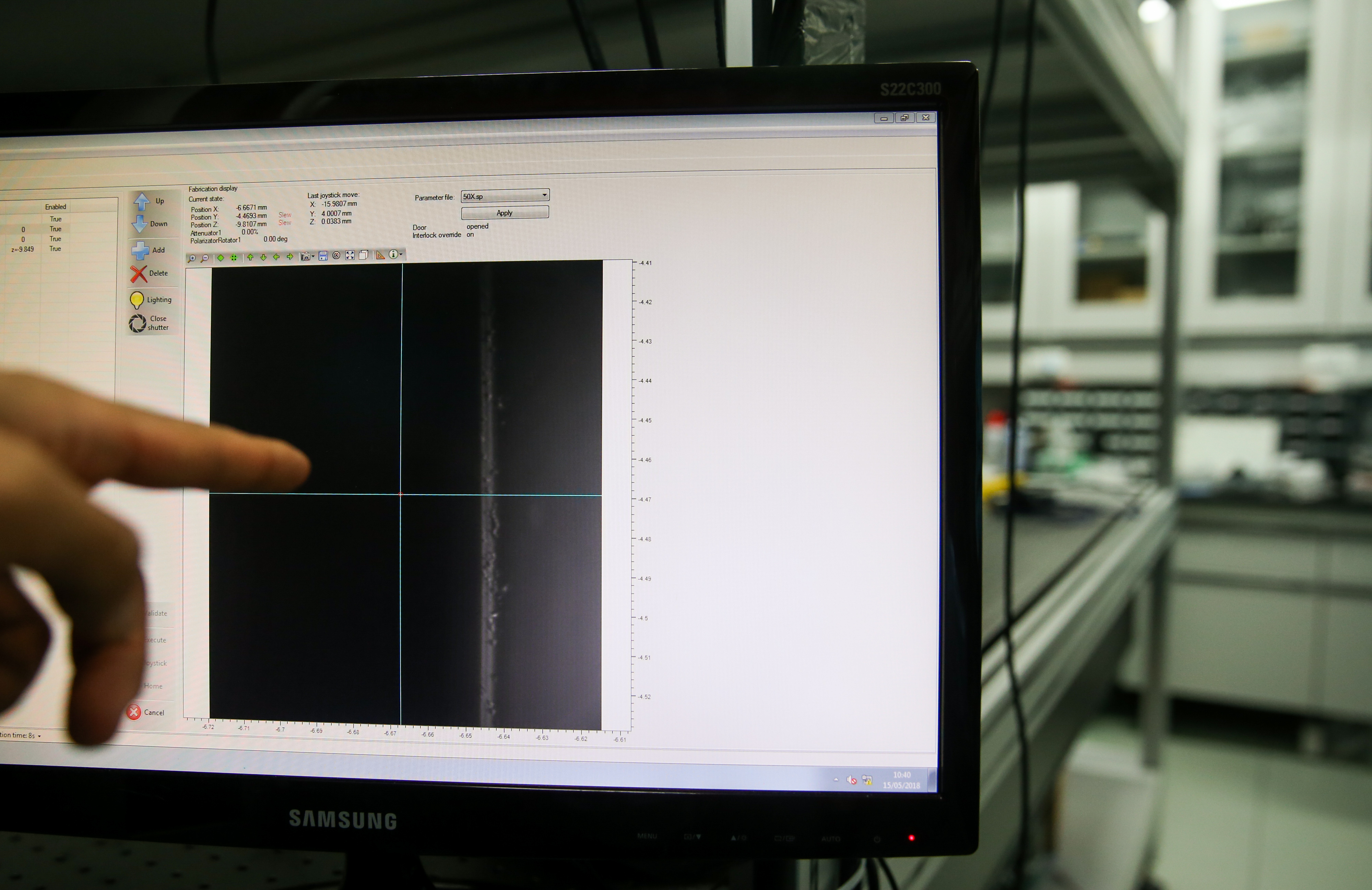
Task: Click the concentric target circle icon
Action: point(337,255)
